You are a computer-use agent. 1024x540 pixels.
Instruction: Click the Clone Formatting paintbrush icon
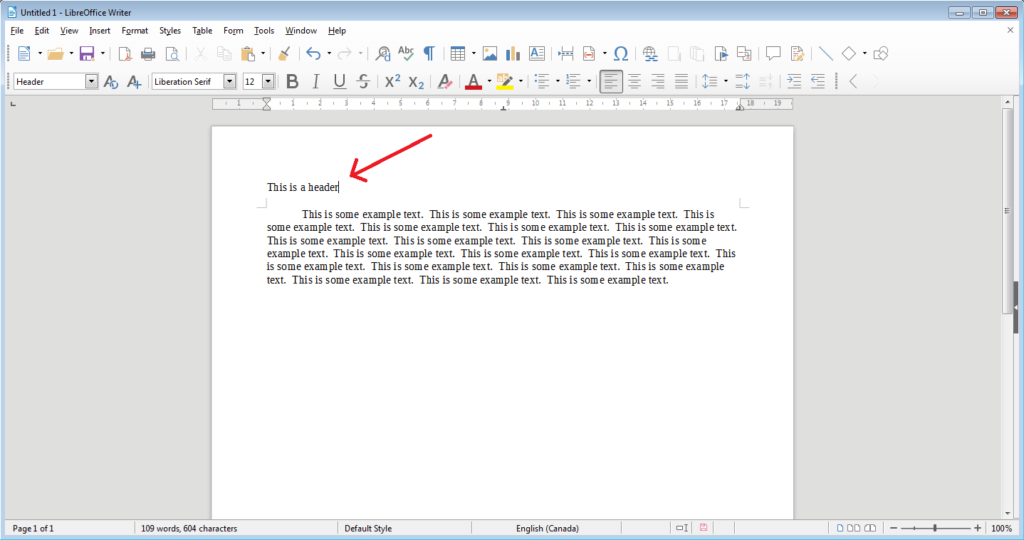pyautogui.click(x=284, y=53)
